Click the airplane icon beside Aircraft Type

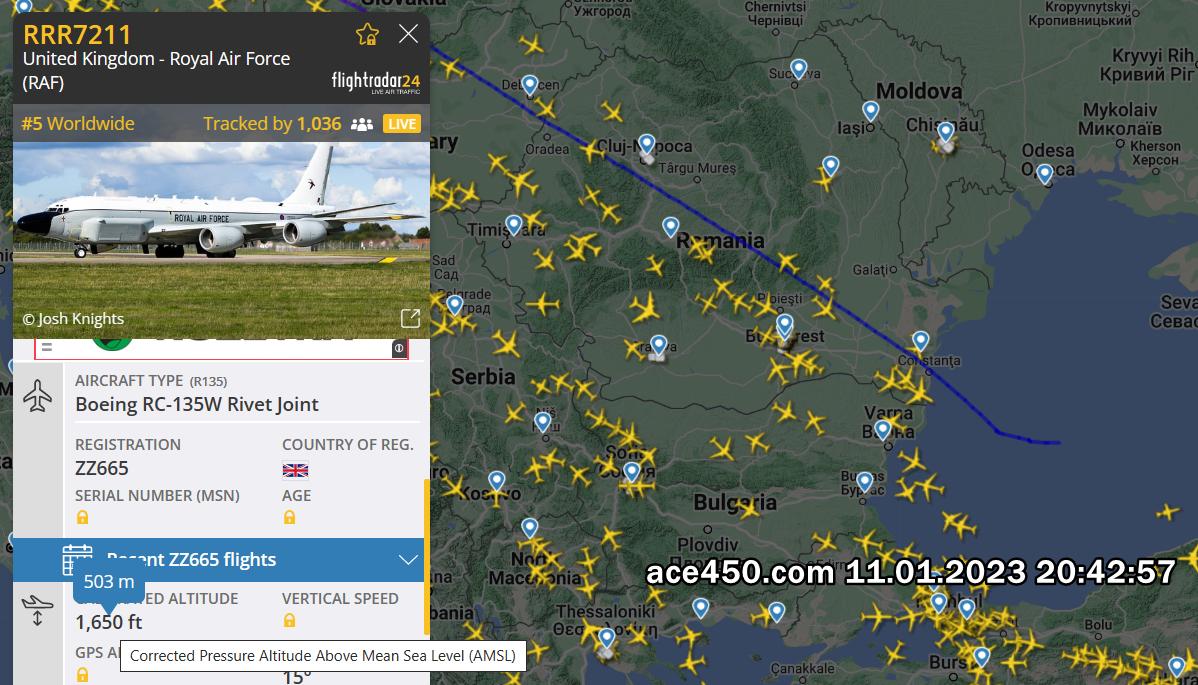[37, 396]
